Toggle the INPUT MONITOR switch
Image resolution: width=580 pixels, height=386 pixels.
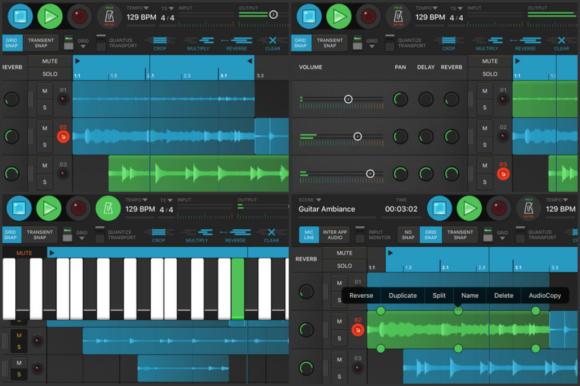pyautogui.click(x=360, y=234)
